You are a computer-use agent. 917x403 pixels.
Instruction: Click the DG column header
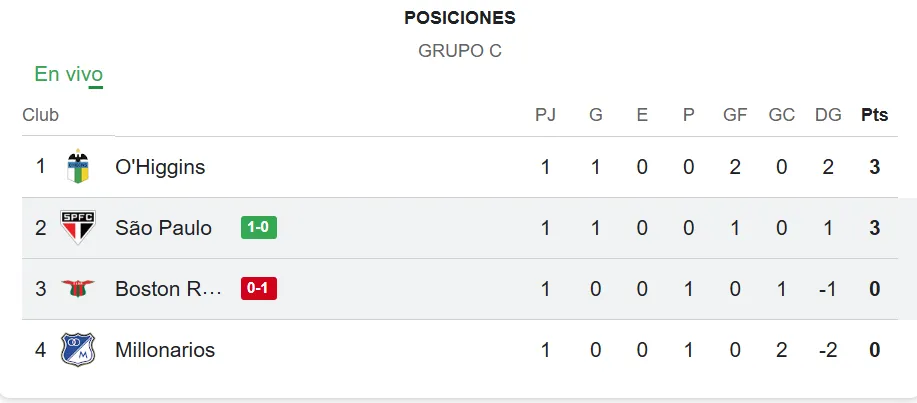828,115
